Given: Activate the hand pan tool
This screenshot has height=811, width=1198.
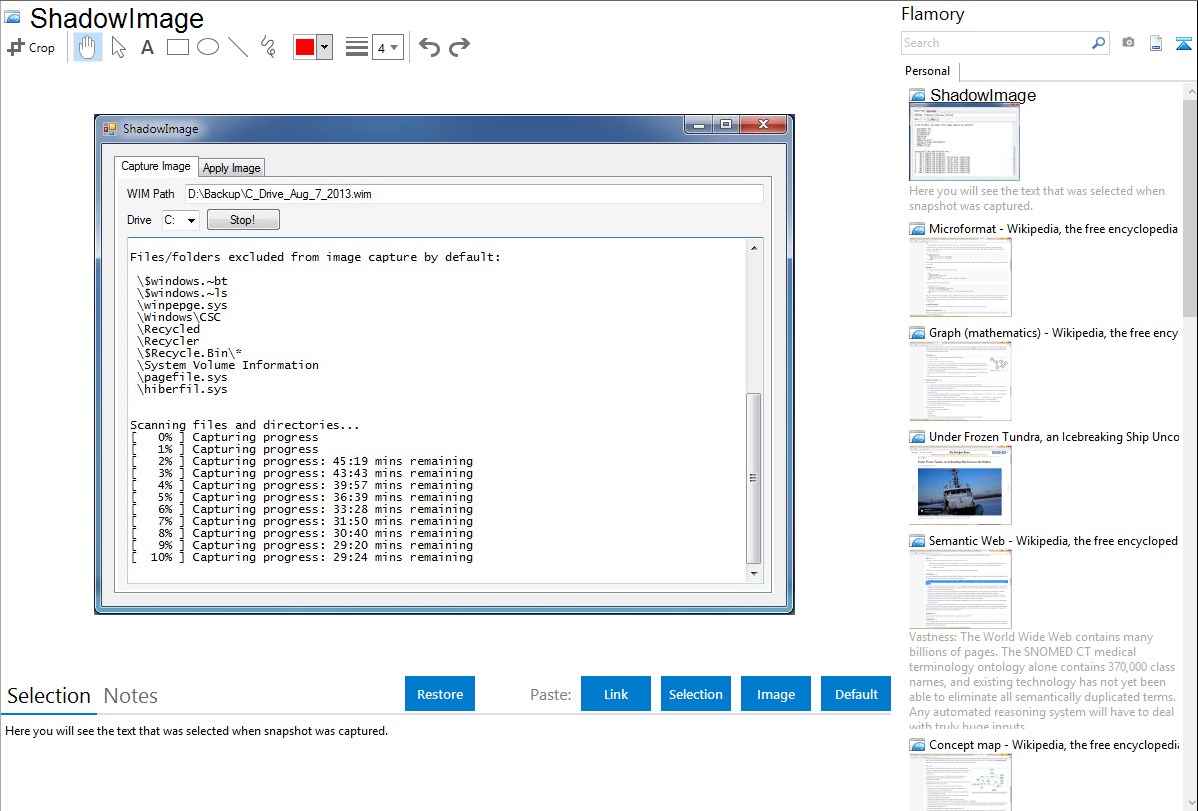Looking at the screenshot, I should (88, 47).
